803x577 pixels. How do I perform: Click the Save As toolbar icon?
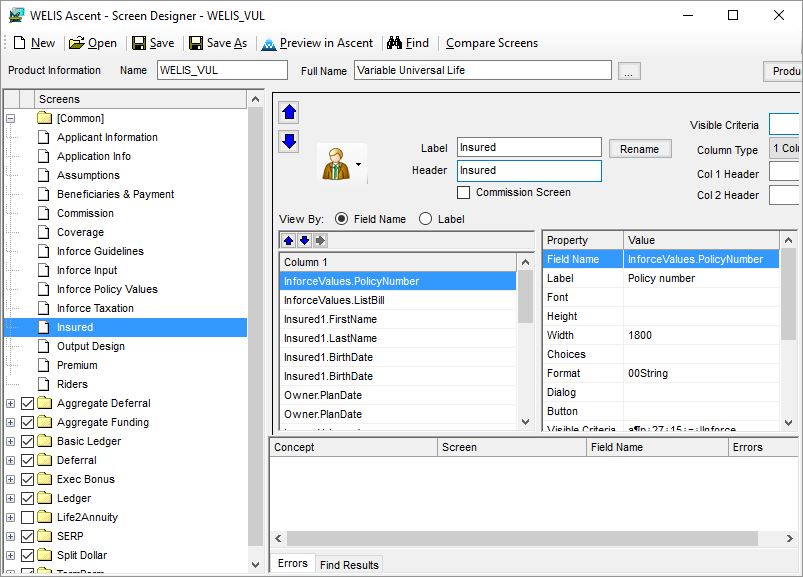point(196,43)
